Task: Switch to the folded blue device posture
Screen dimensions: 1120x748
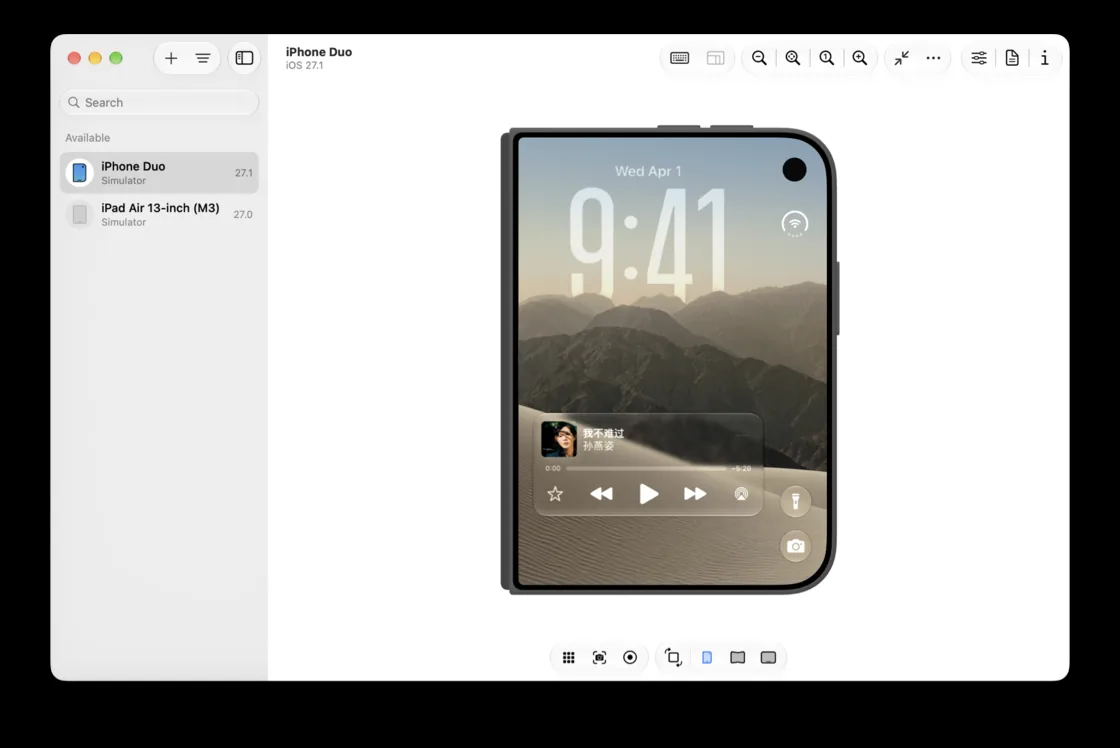Action: (x=707, y=657)
